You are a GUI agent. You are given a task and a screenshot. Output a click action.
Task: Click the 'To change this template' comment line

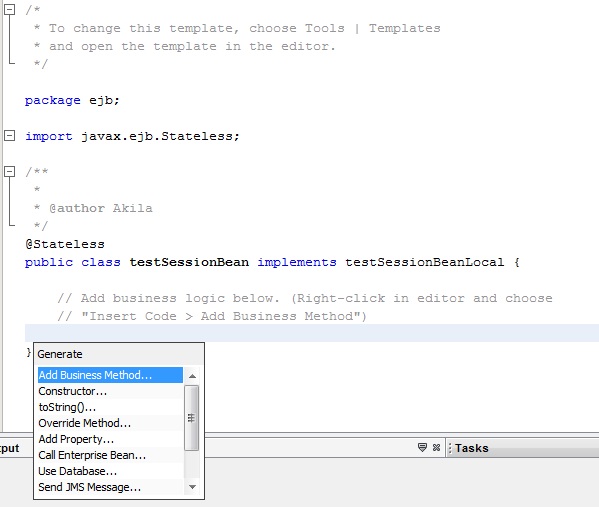pyautogui.click(x=237, y=28)
